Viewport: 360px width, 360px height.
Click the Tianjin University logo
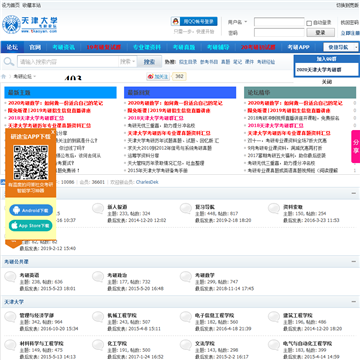(30, 24)
